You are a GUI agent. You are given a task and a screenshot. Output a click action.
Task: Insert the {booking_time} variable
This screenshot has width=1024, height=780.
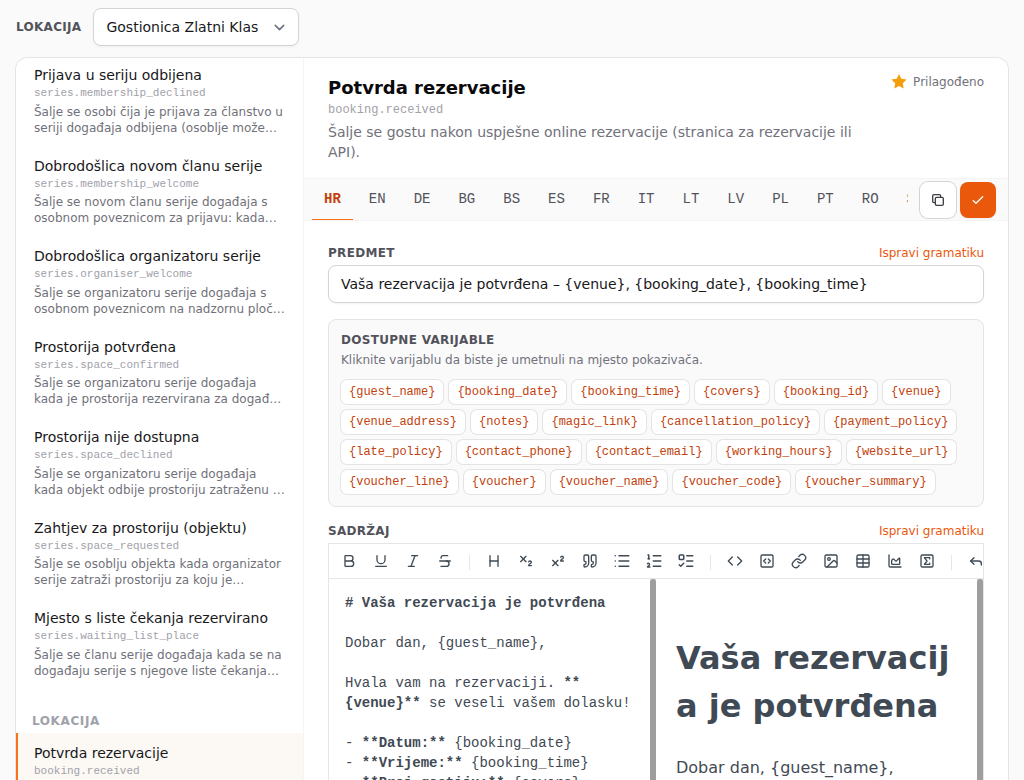[630, 391]
